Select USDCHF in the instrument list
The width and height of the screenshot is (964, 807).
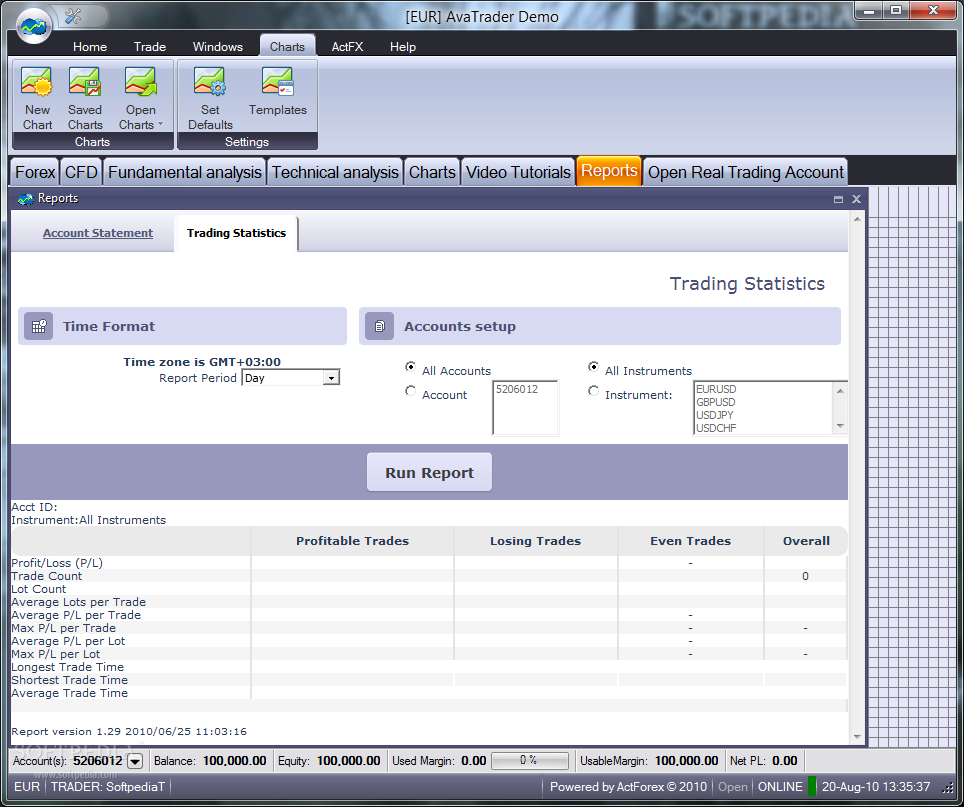[716, 428]
